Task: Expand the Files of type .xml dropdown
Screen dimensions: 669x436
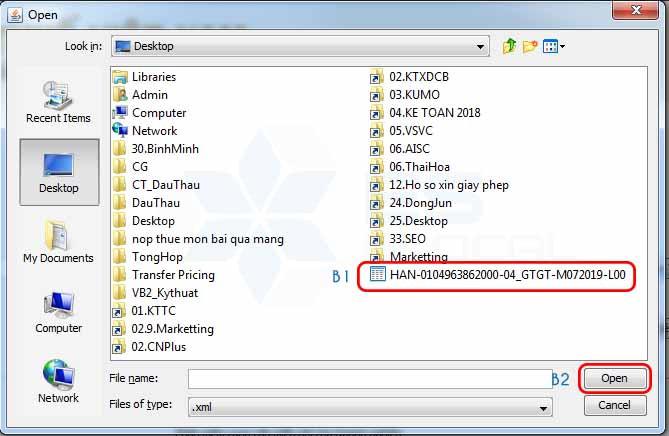Action: coord(543,408)
